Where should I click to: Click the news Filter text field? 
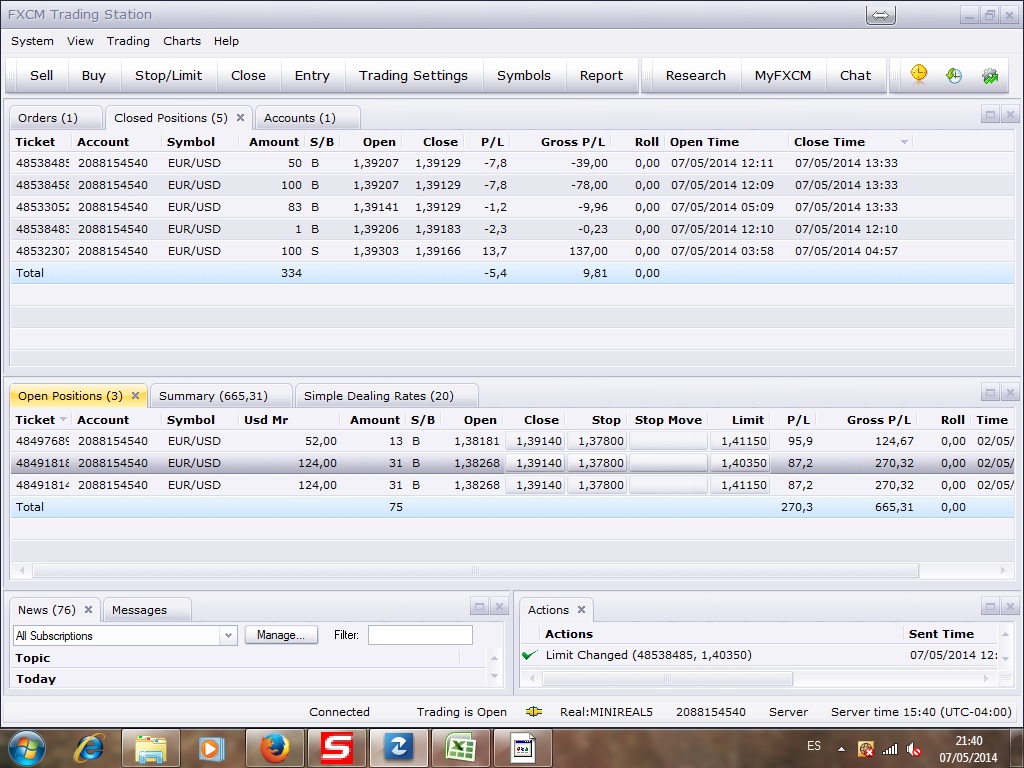click(x=420, y=635)
